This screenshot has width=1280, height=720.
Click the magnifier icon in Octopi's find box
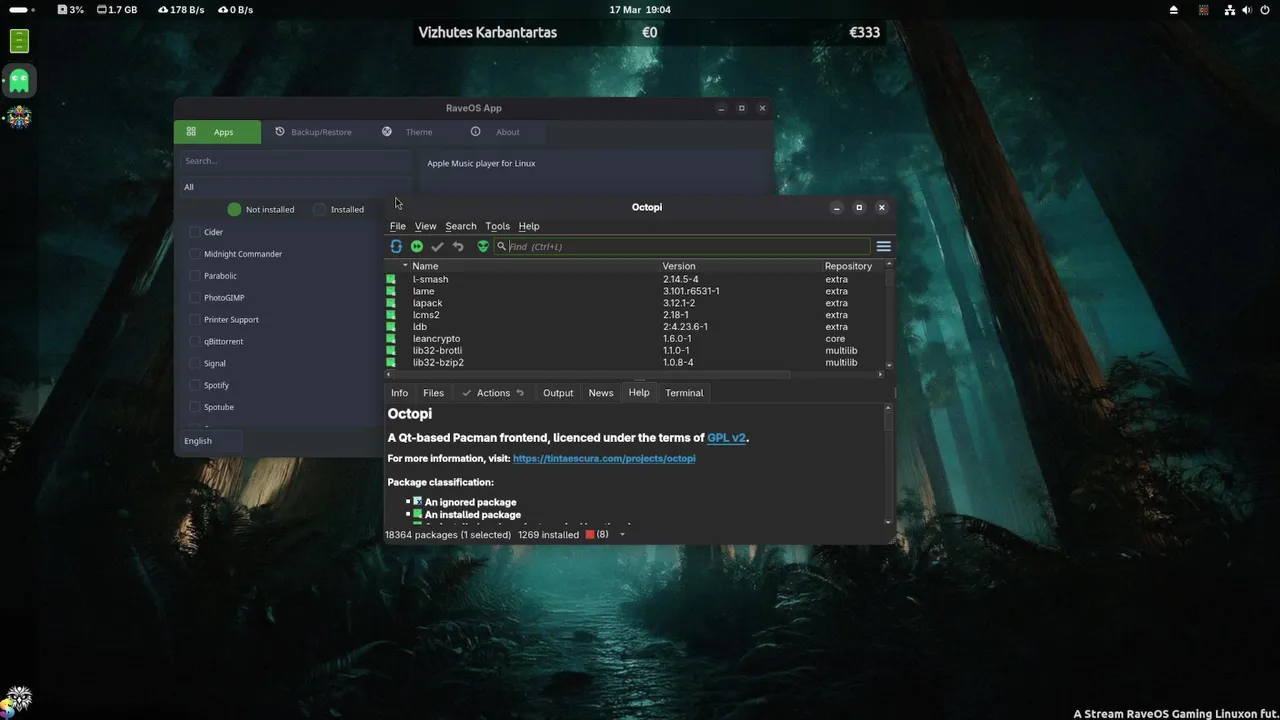pyautogui.click(x=502, y=246)
